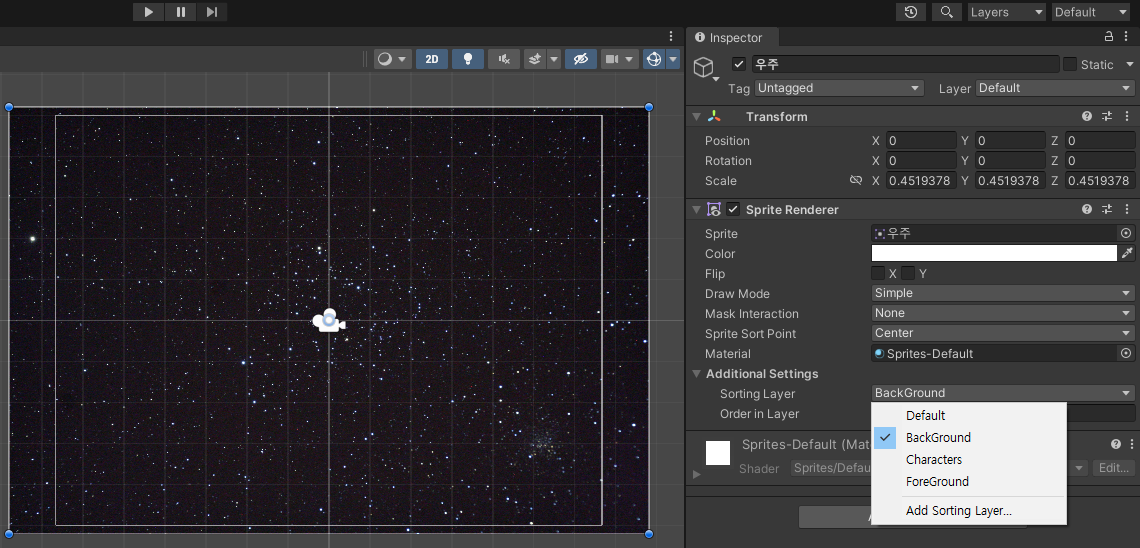This screenshot has width=1140, height=548.
Task: Choose ForeGround in sorting layer menu
Action: [968, 481]
